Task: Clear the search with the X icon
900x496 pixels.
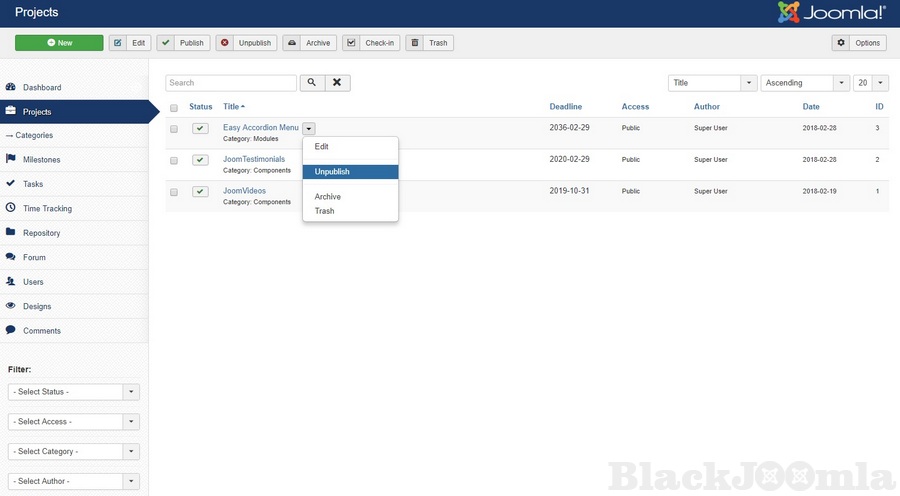Action: click(x=337, y=83)
